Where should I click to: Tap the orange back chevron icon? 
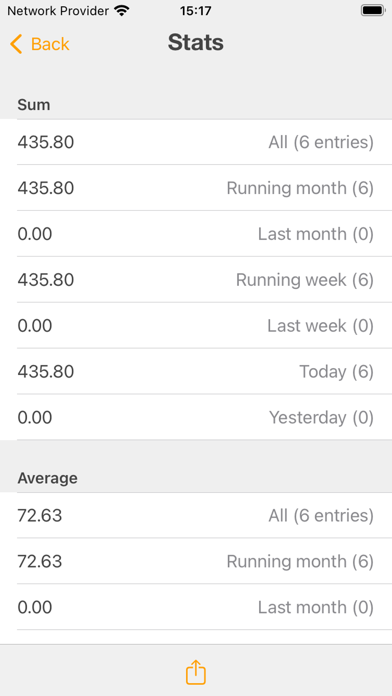(x=16, y=44)
